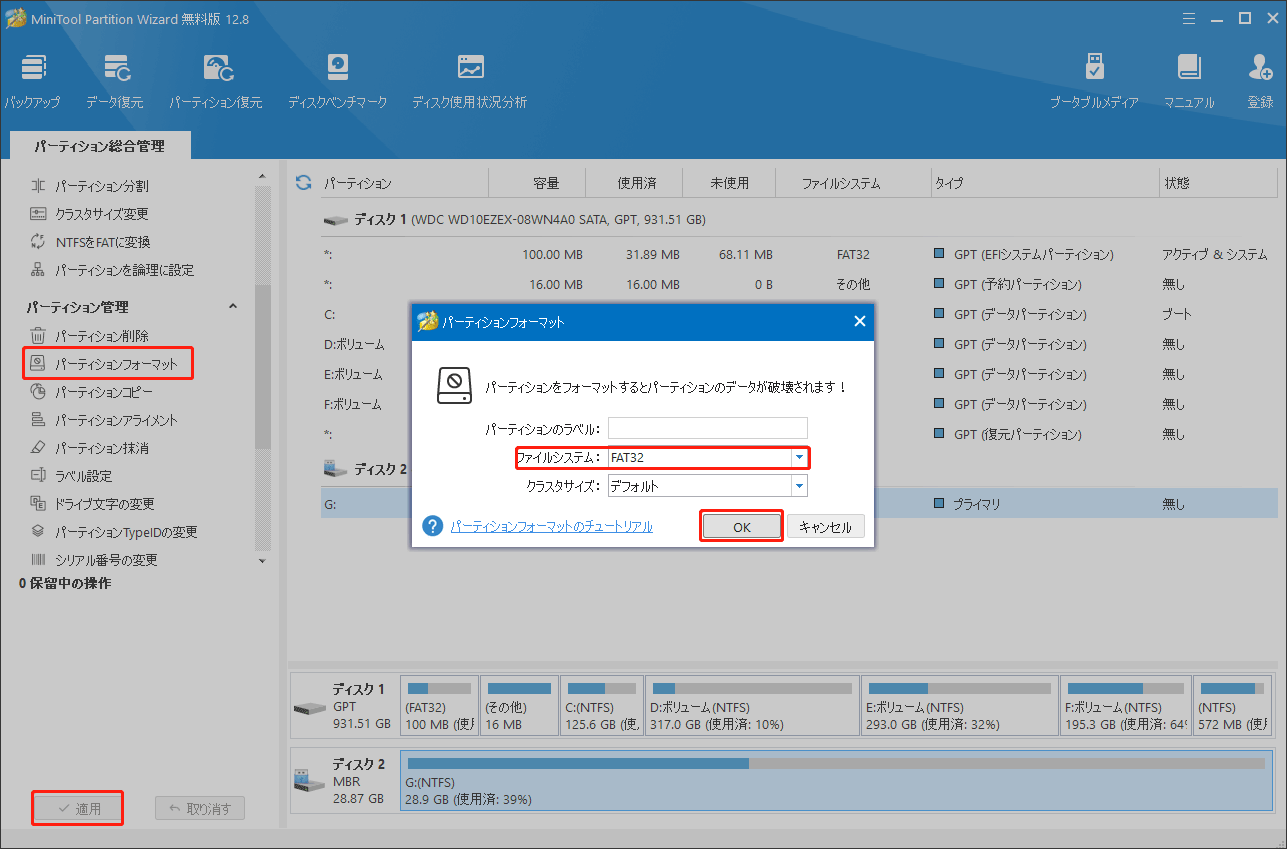Image resolution: width=1287 pixels, height=849 pixels.
Task: Select シリアル番号の変更 option
Action: (94, 560)
